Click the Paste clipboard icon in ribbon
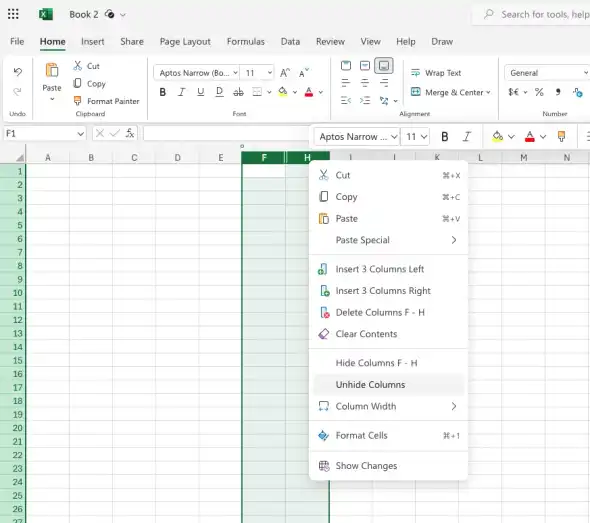590x523 pixels. (52, 70)
